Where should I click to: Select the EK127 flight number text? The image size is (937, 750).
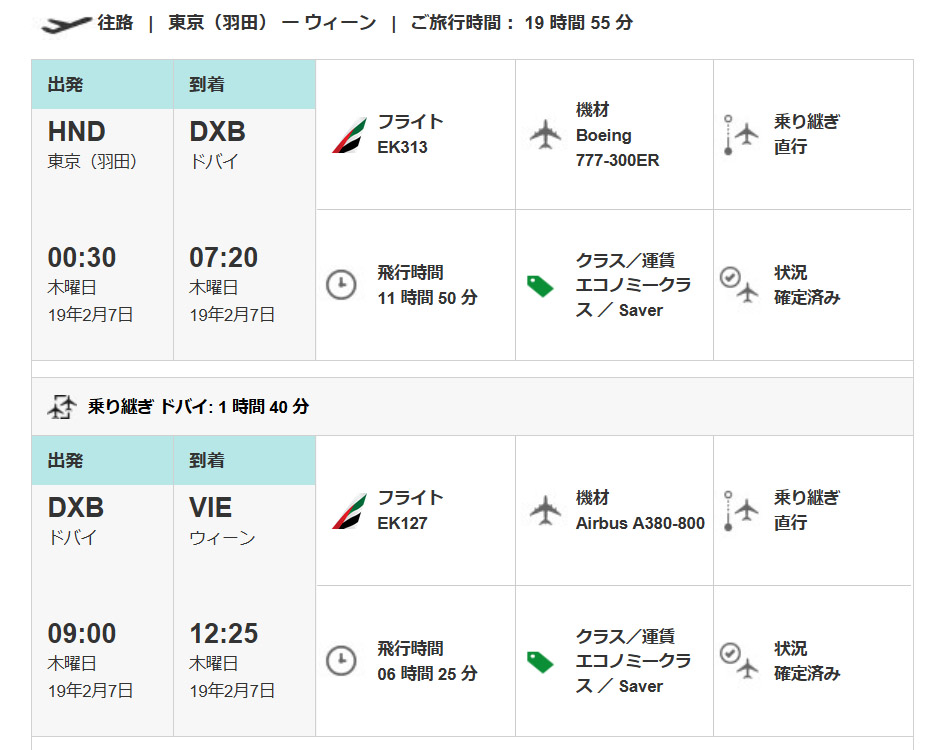pyautogui.click(x=403, y=523)
